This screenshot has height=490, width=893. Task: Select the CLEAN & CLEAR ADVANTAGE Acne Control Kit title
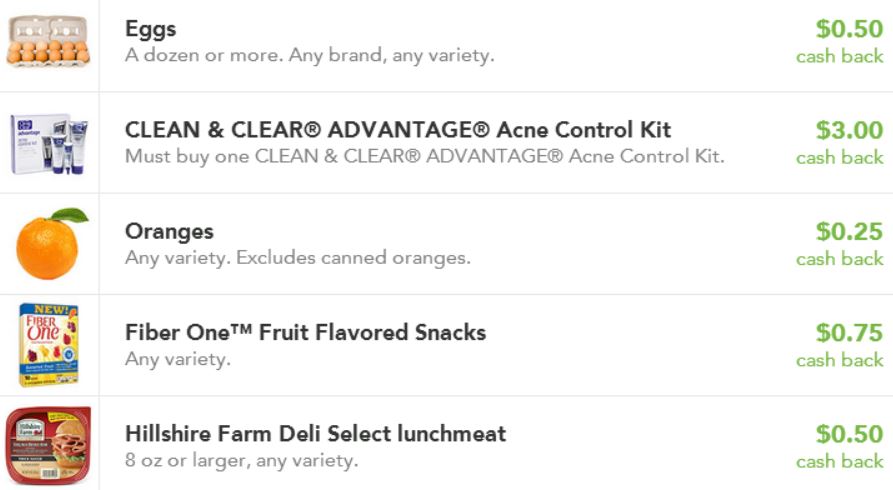(397, 130)
